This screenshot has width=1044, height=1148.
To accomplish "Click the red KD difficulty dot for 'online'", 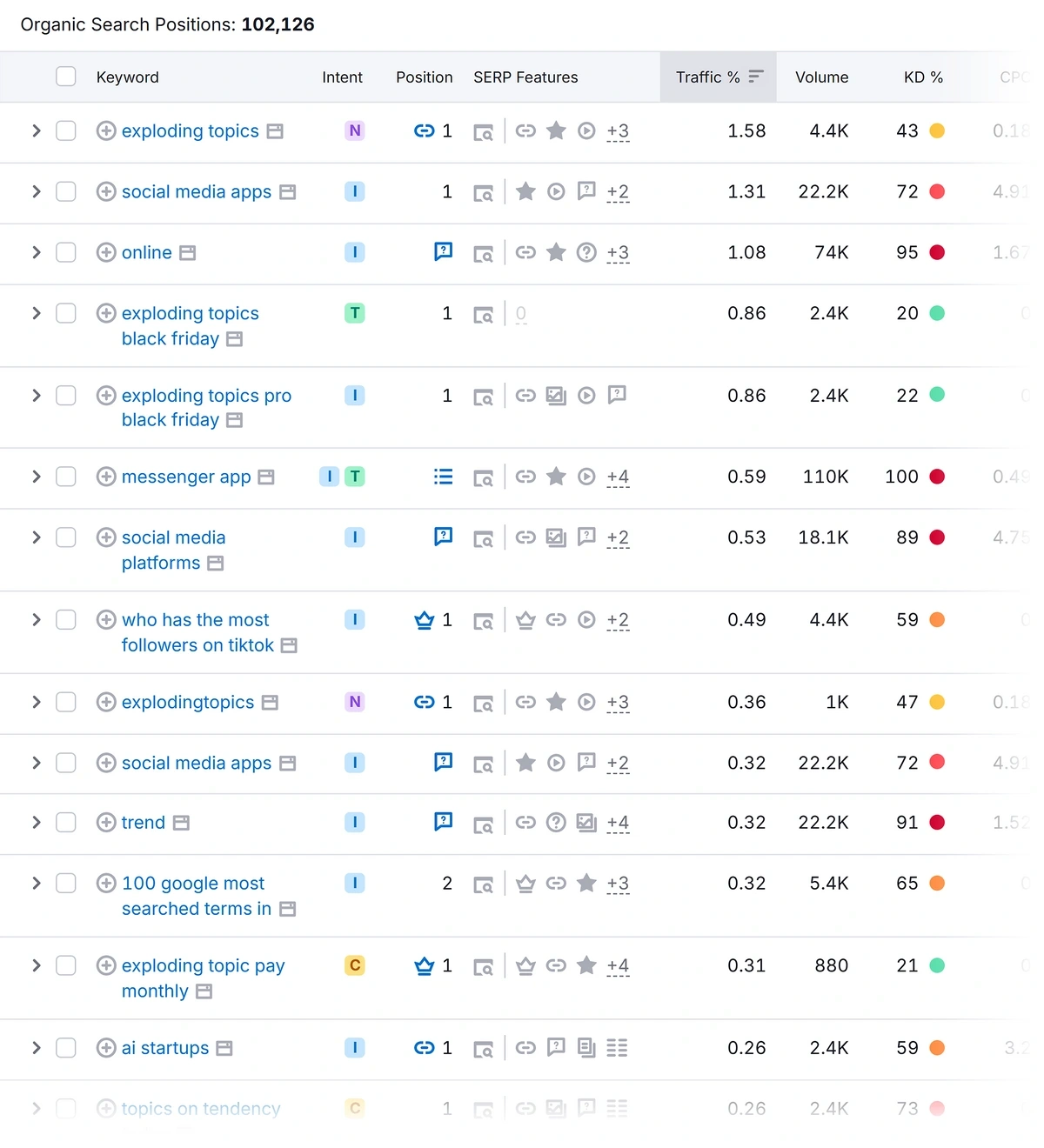I will pos(937,252).
